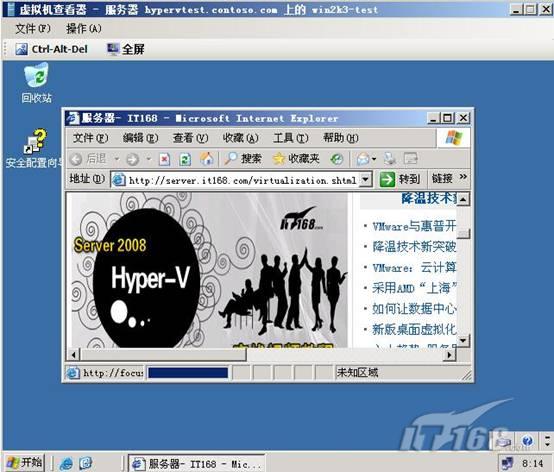Open the Start (开始) menu

[x=24, y=462]
